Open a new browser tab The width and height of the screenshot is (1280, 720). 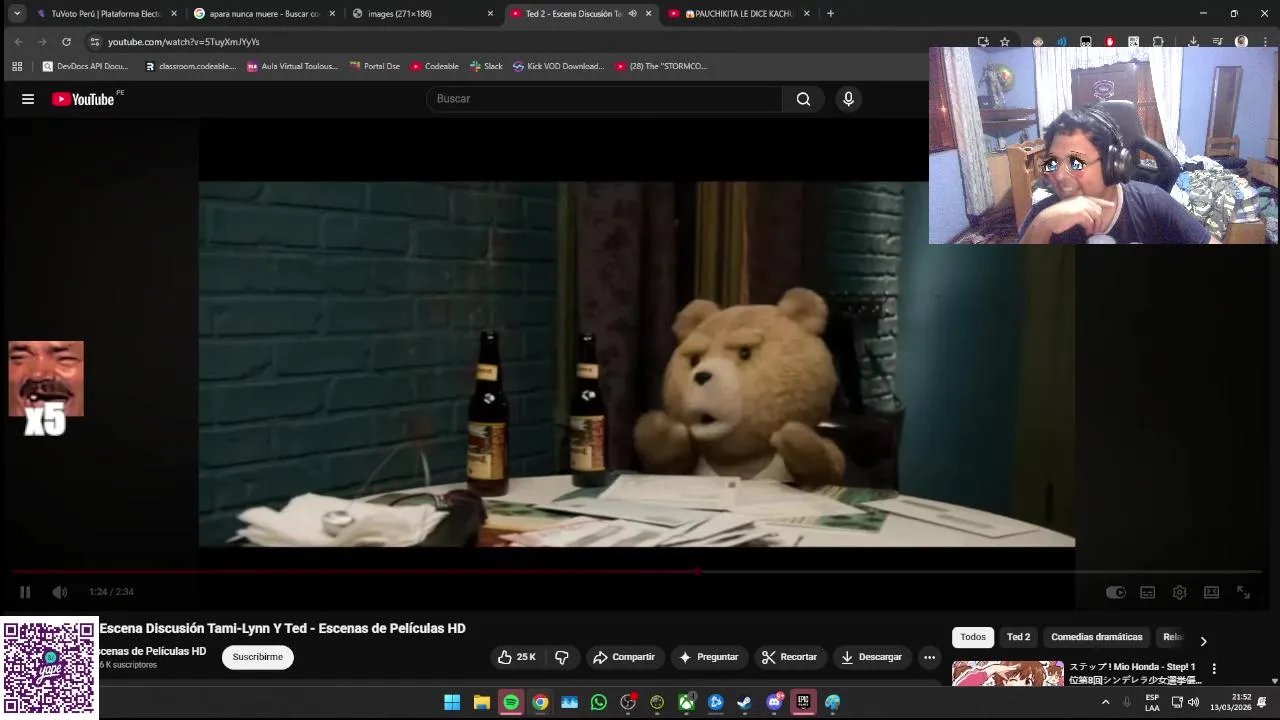point(830,14)
